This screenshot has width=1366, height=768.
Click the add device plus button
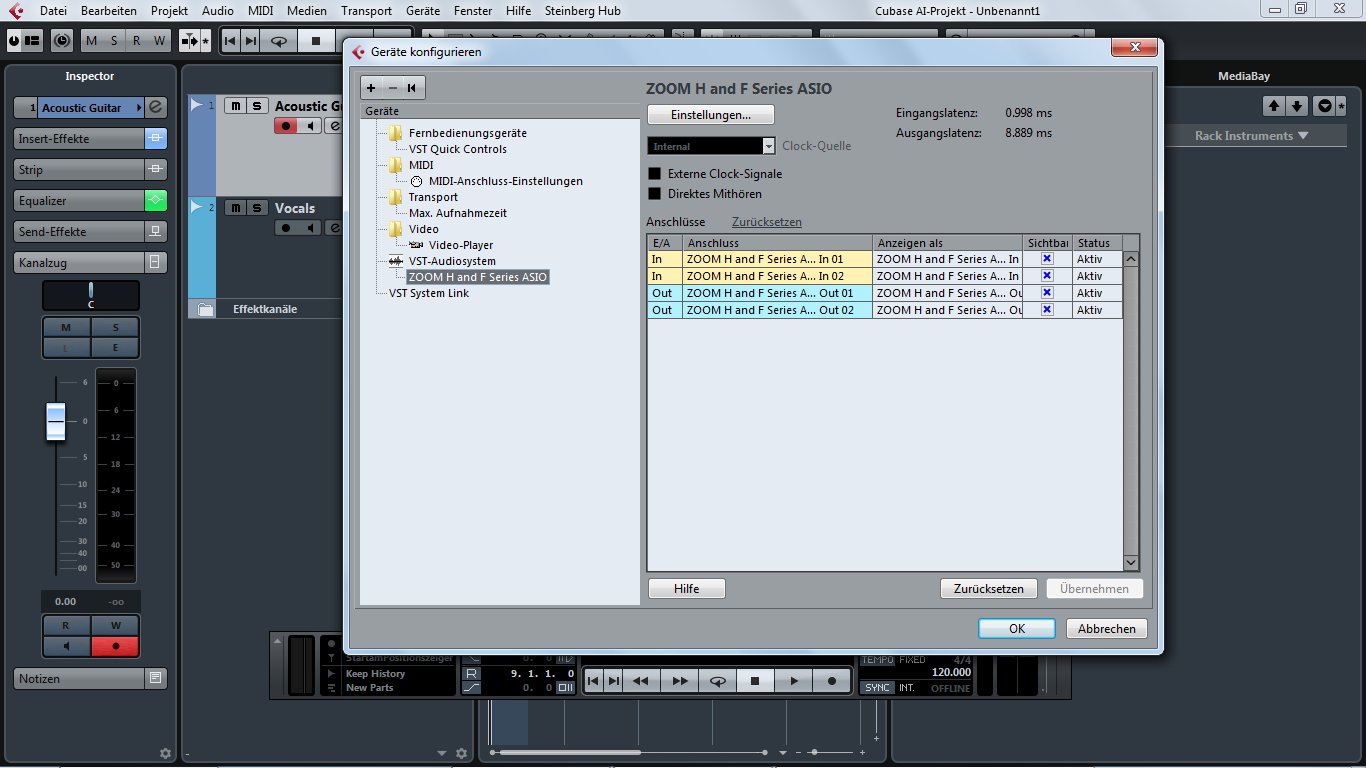tap(371, 88)
